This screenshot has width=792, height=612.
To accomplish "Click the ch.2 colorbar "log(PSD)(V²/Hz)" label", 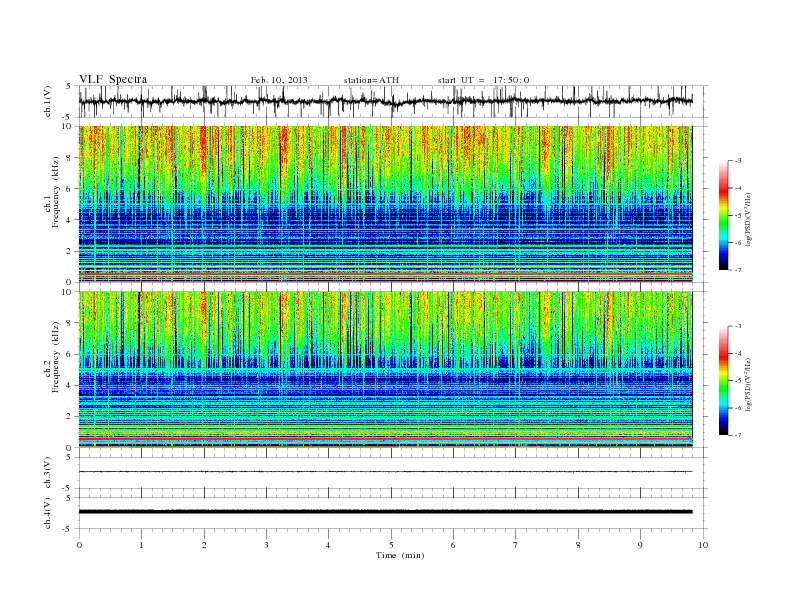I will pos(749,383).
